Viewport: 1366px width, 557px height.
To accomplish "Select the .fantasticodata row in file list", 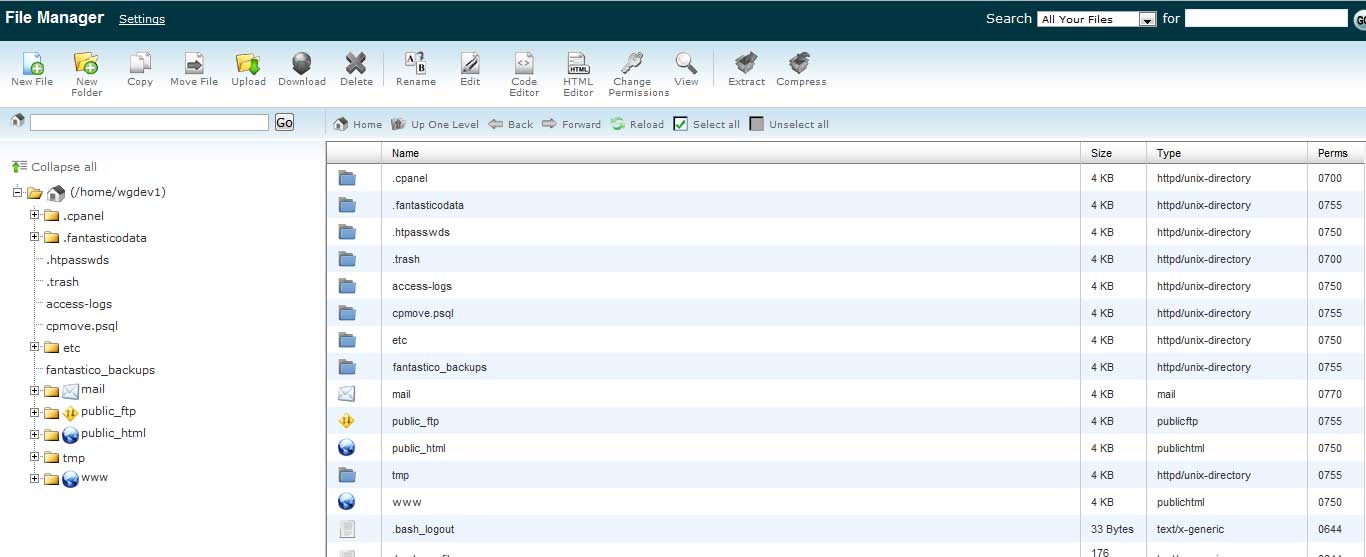I will pyautogui.click(x=845, y=205).
